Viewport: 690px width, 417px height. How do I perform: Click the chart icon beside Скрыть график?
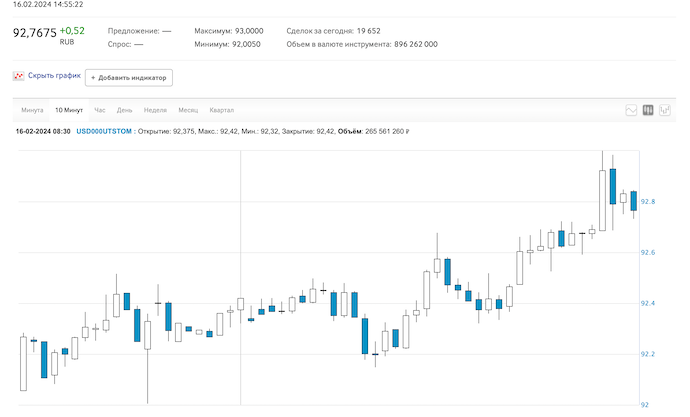(18, 76)
